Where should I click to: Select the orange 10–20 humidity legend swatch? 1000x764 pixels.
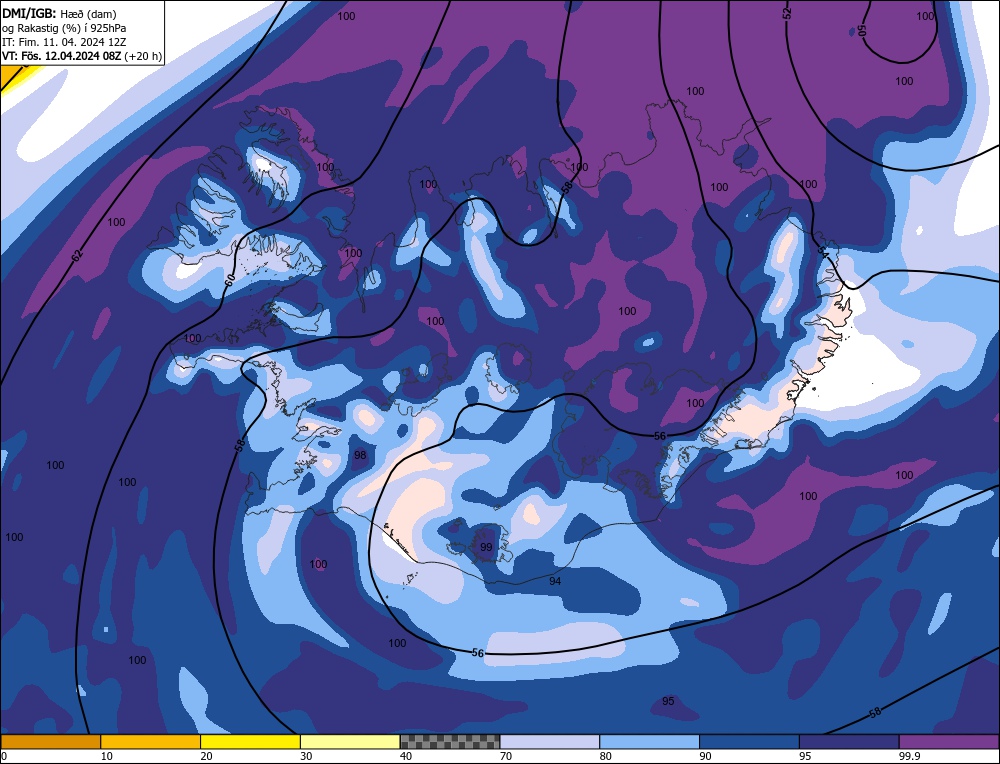(x=151, y=741)
